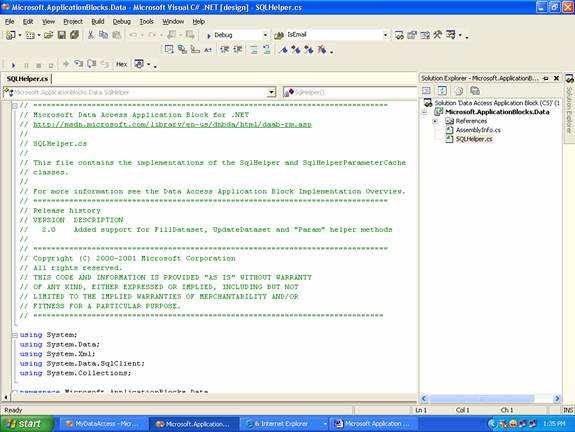Click the Step Over debug icon
Viewport: 575px width, 432px height.
click(91, 64)
